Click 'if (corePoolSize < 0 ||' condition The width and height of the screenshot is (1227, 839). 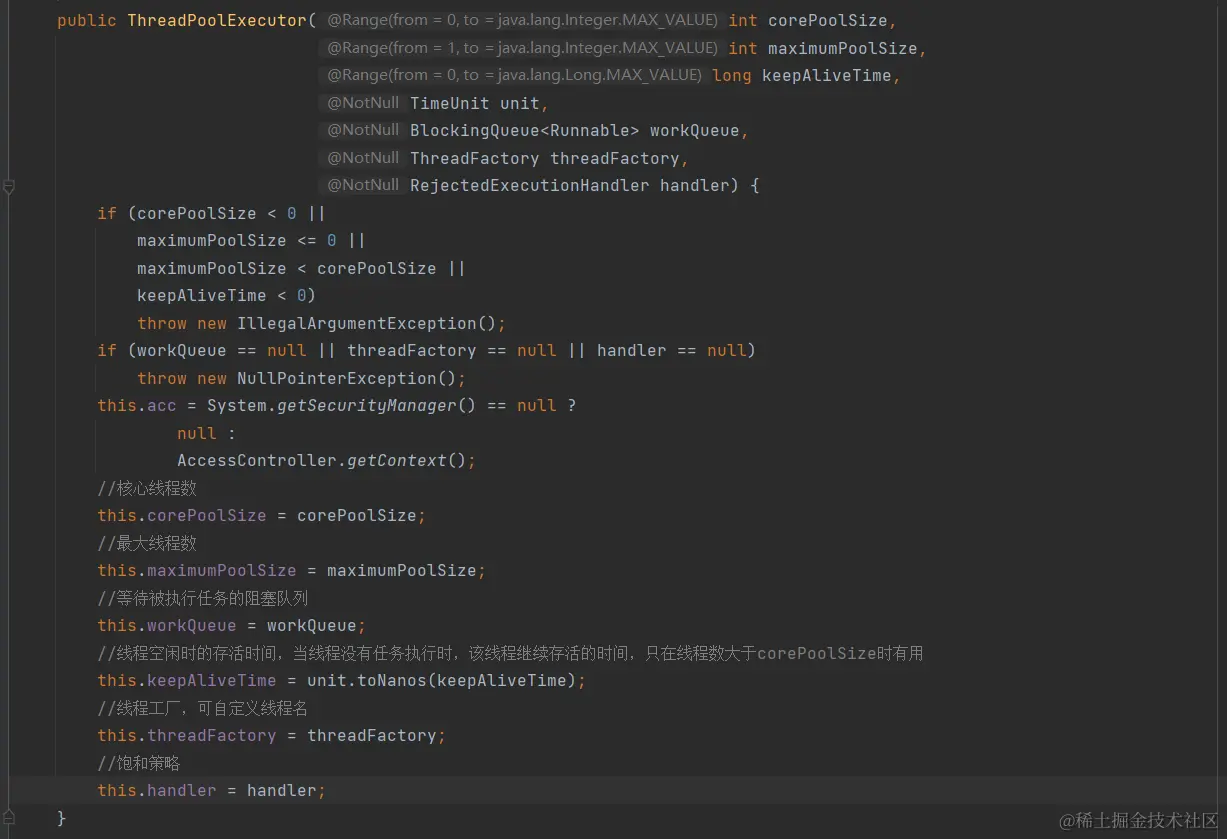tap(211, 214)
